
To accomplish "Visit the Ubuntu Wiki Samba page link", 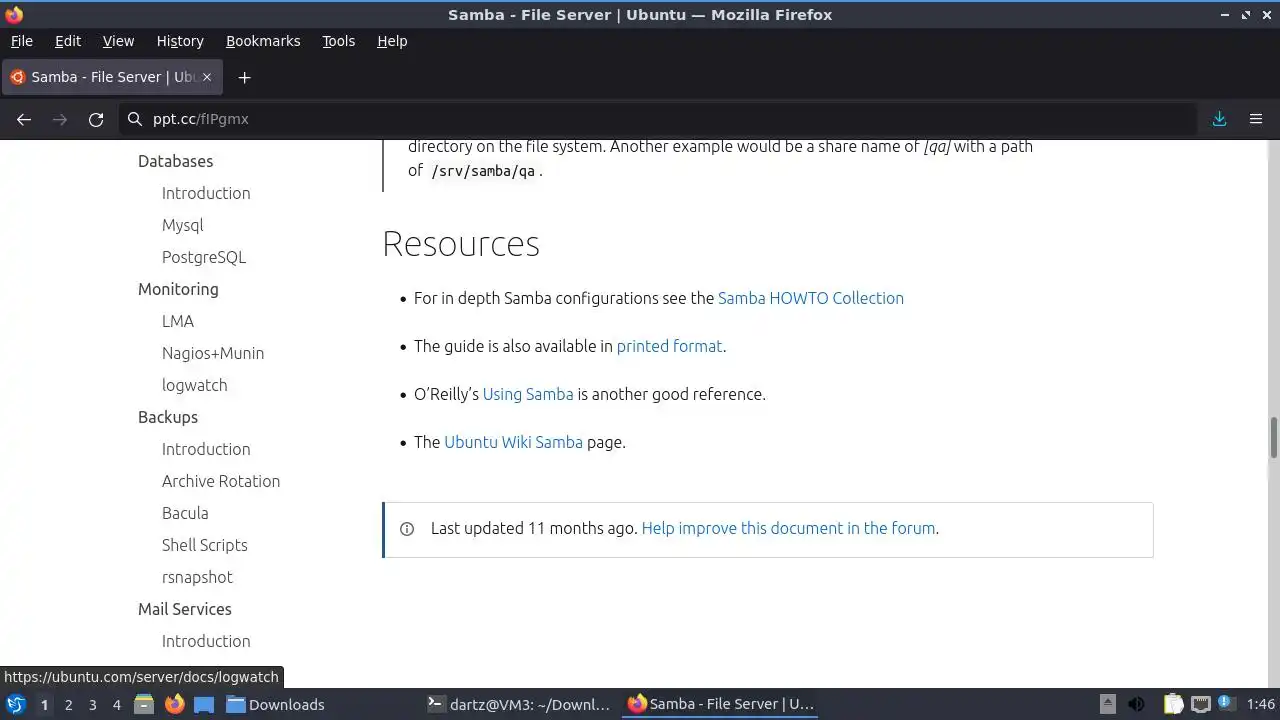I will tap(513, 442).
